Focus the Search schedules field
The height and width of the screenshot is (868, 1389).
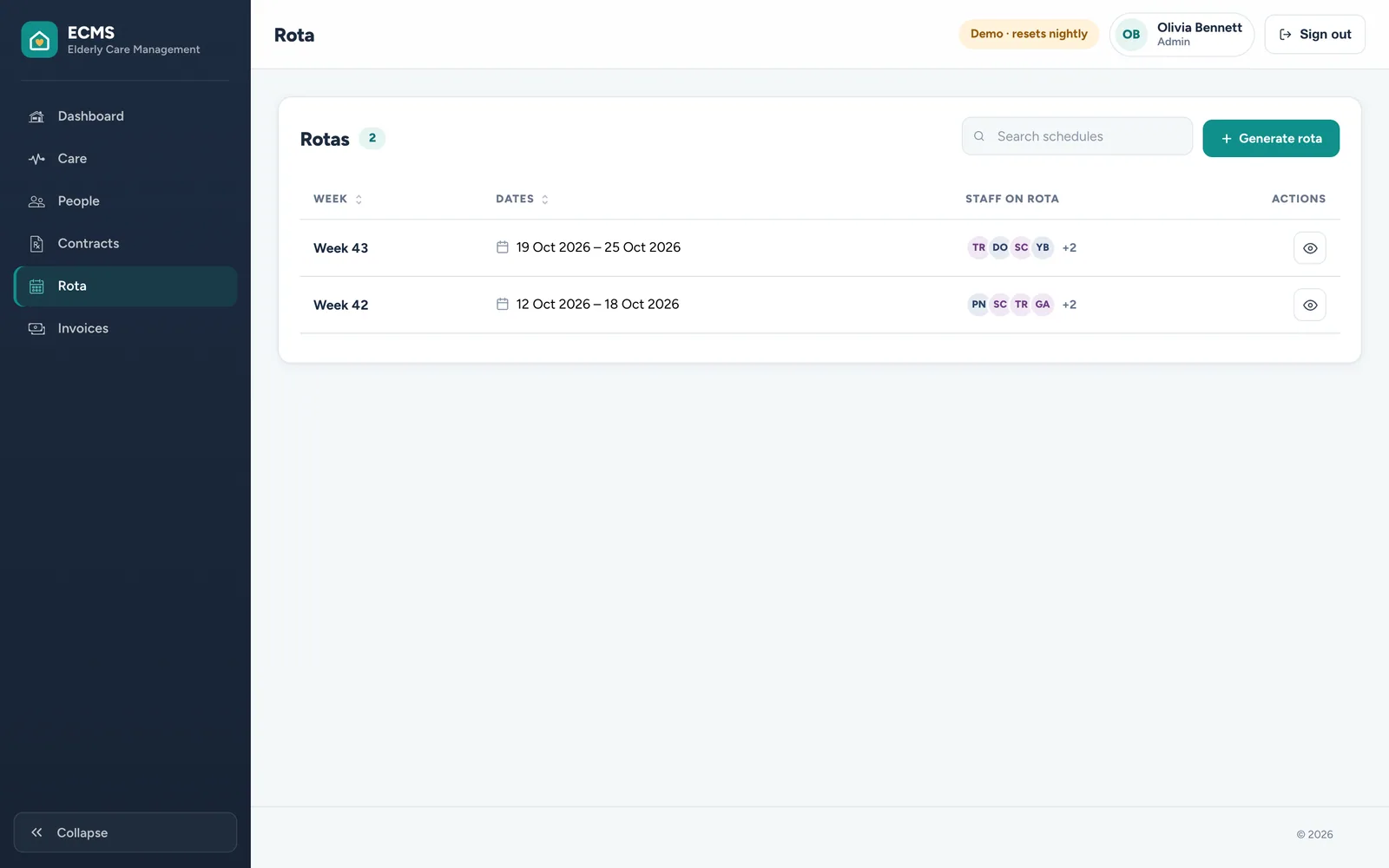[x=1076, y=136]
